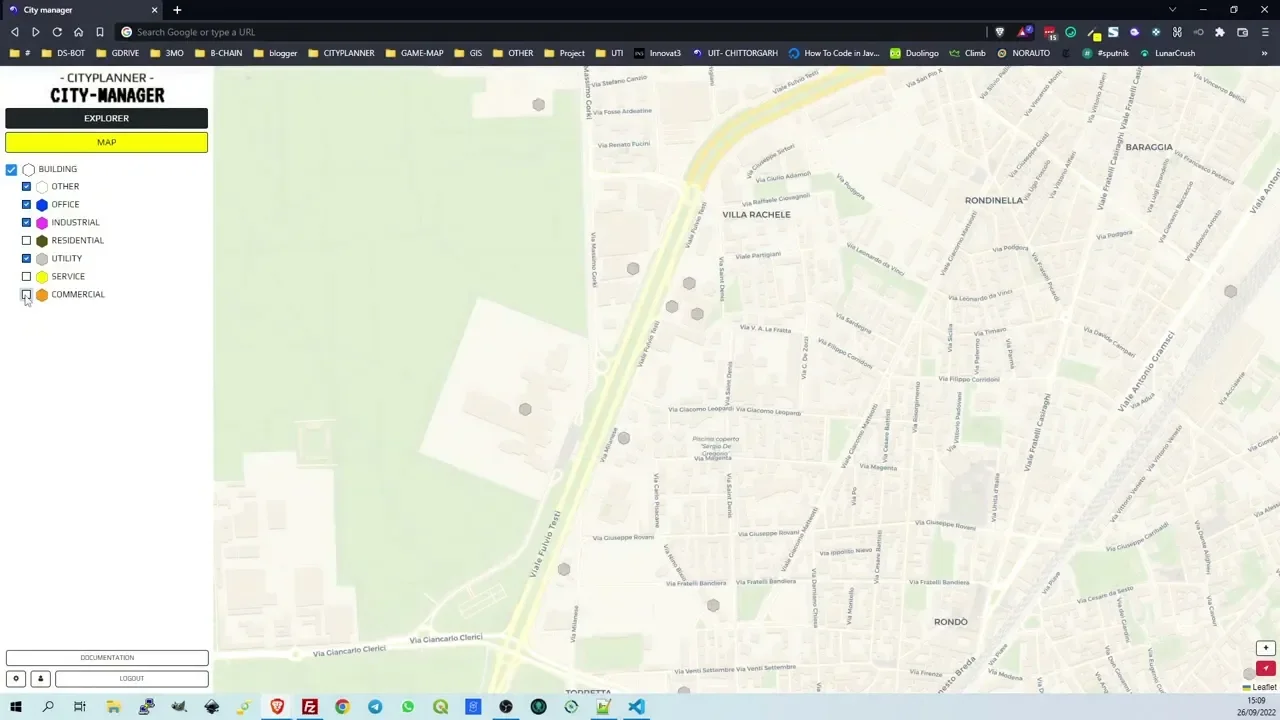Switch to the EXPLORER tab
This screenshot has width=1280, height=720.
(x=106, y=118)
